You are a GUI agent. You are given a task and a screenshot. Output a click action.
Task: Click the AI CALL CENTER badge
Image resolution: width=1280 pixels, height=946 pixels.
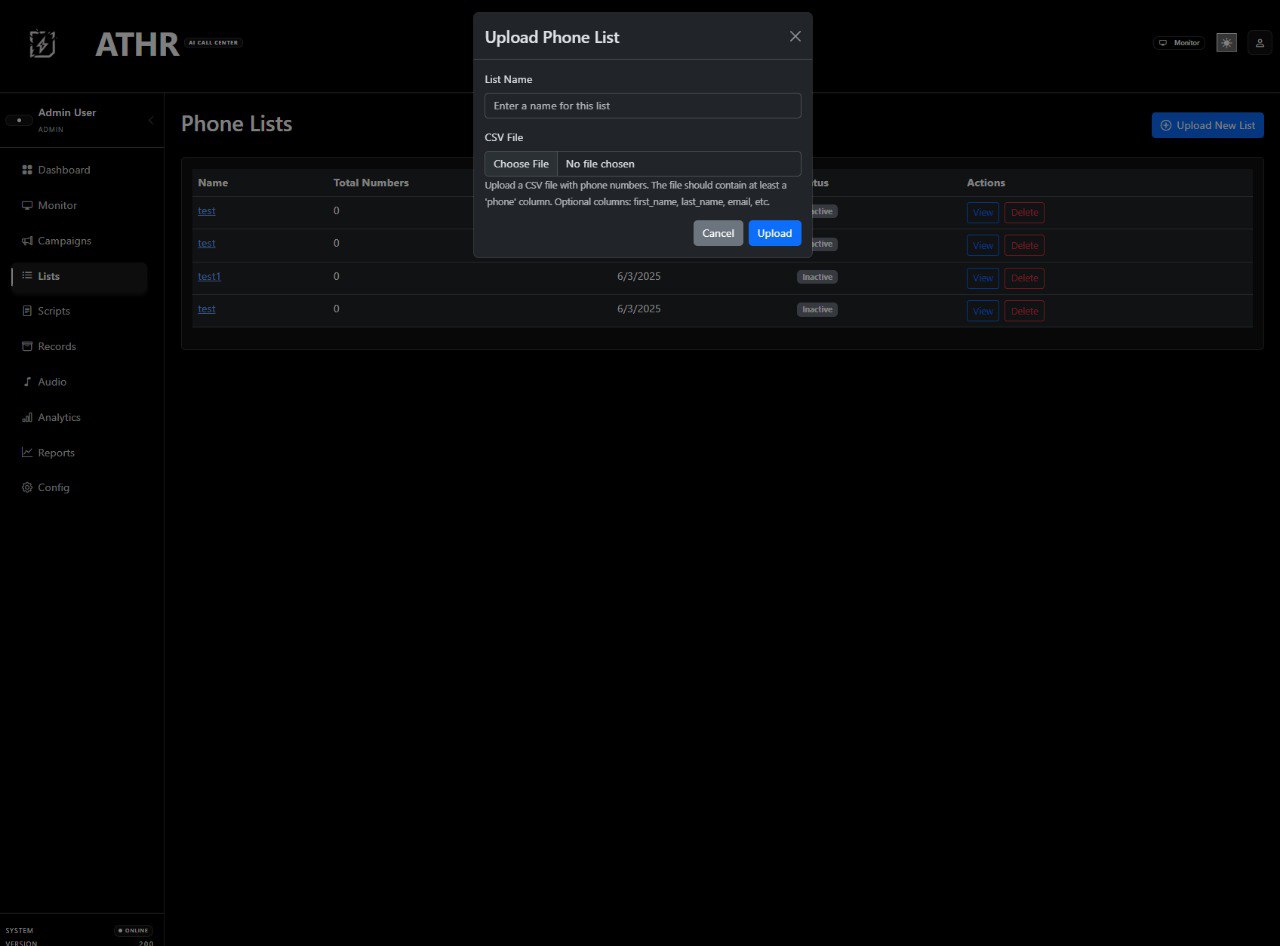[214, 43]
